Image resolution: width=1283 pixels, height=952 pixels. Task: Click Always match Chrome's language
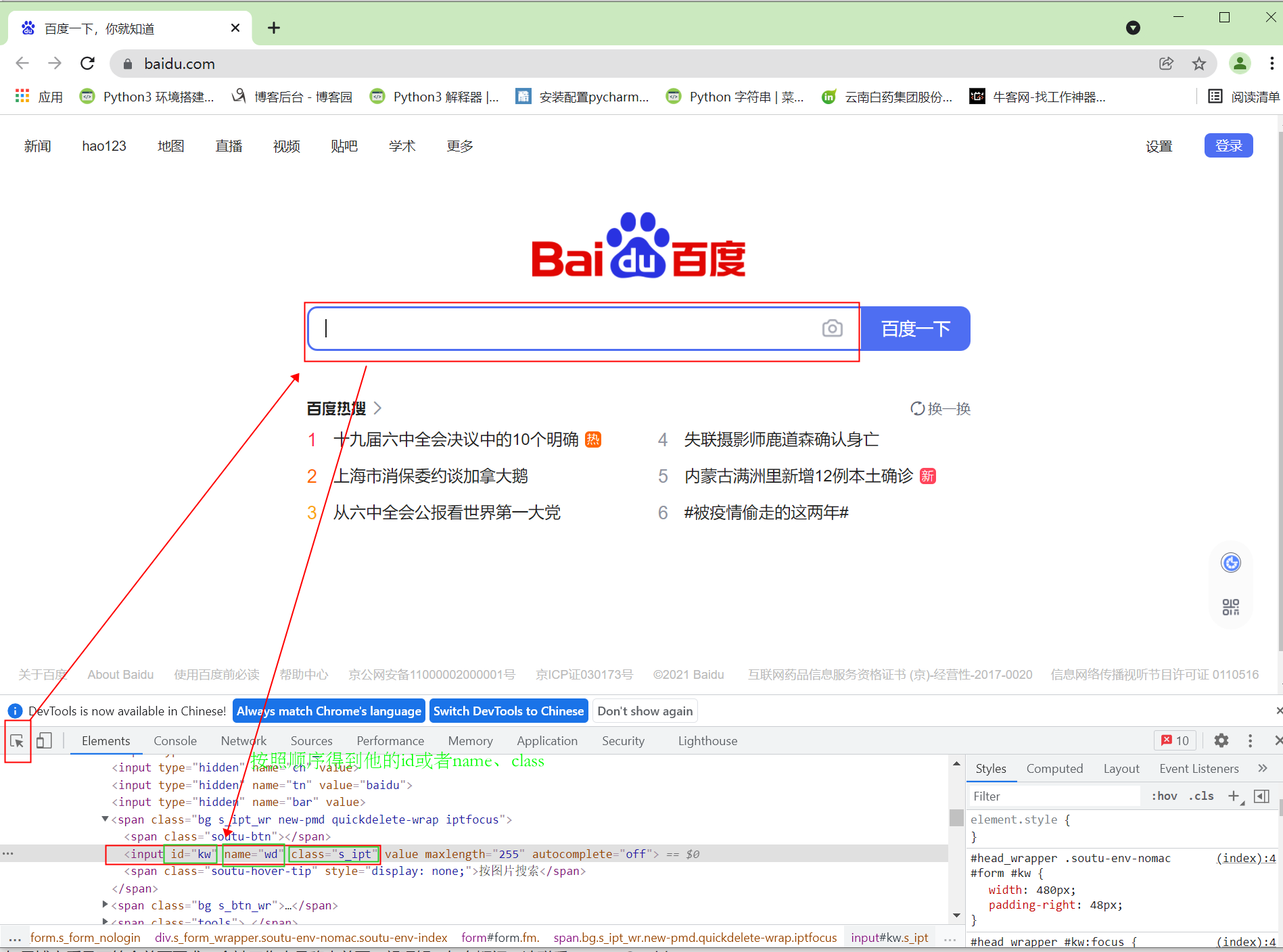(x=329, y=711)
